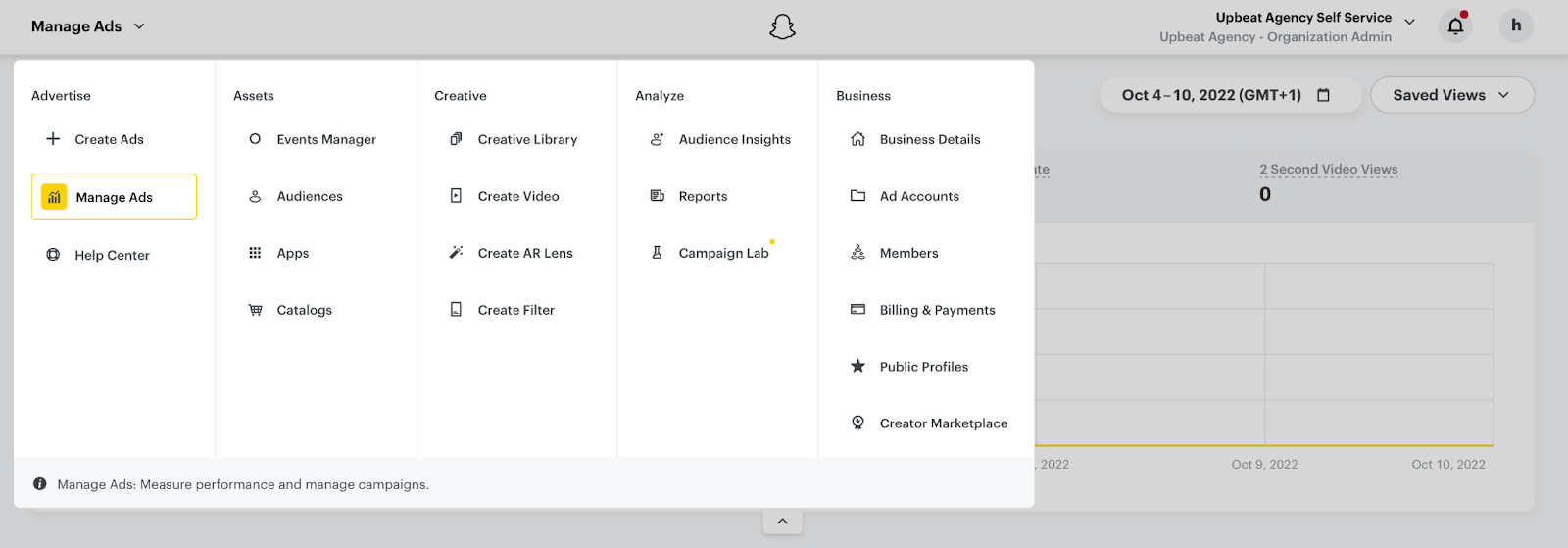Click the Oct 10, 2022 axis label
The width and height of the screenshot is (1568, 548).
1448,465
